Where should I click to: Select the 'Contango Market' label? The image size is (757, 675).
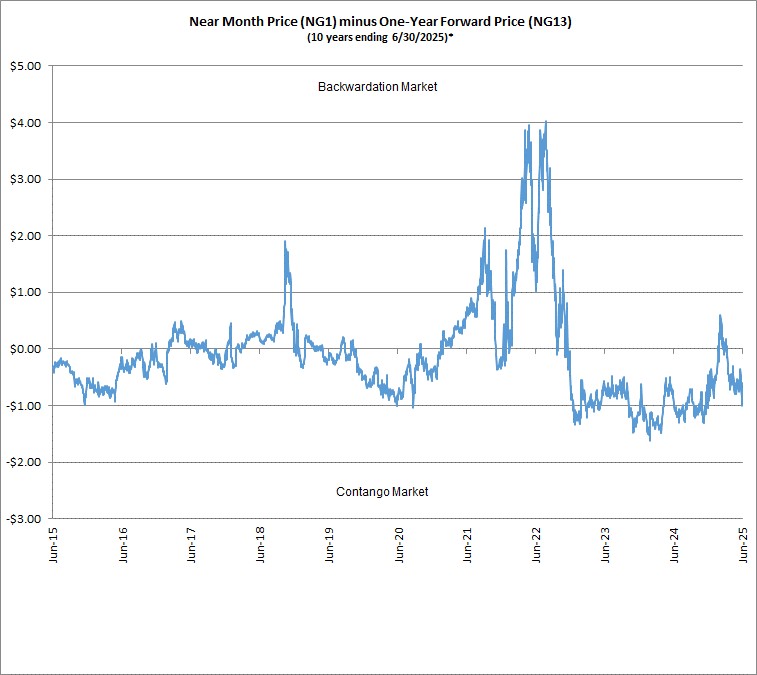(x=382, y=492)
